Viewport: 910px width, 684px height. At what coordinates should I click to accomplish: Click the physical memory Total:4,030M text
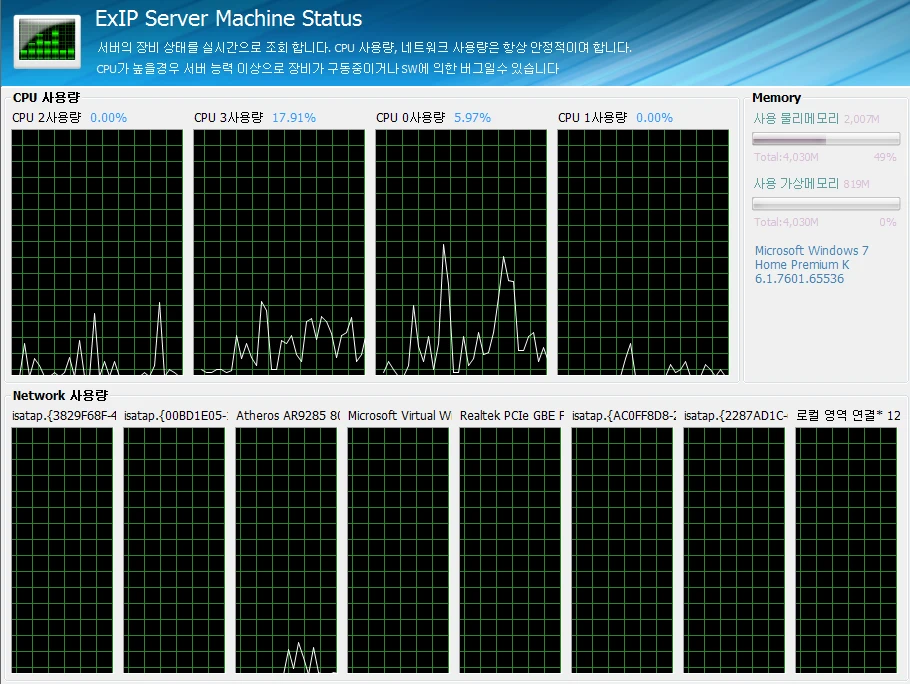786,157
